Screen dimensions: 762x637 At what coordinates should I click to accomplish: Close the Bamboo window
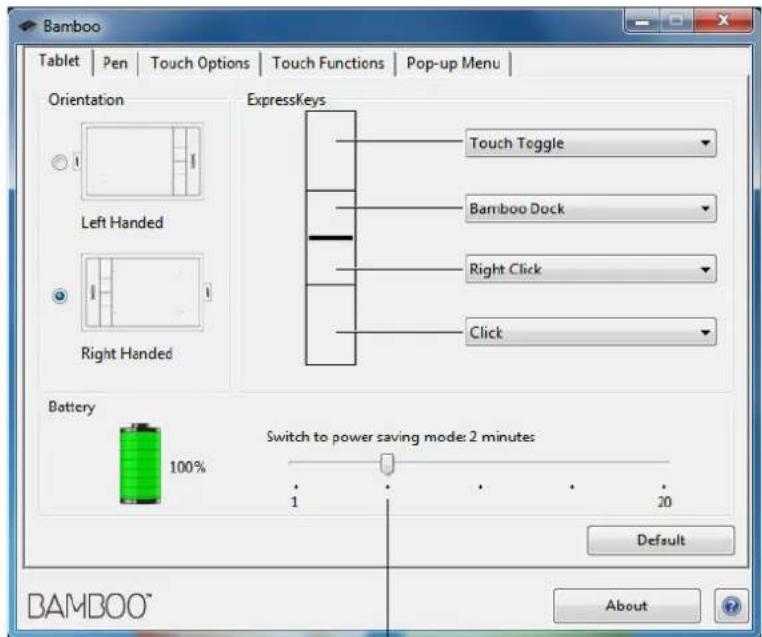click(x=724, y=20)
